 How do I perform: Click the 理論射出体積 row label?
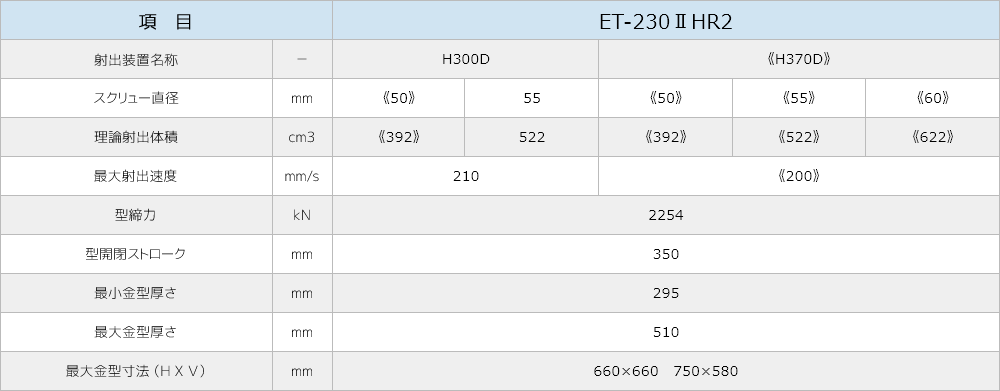pyautogui.click(x=136, y=137)
